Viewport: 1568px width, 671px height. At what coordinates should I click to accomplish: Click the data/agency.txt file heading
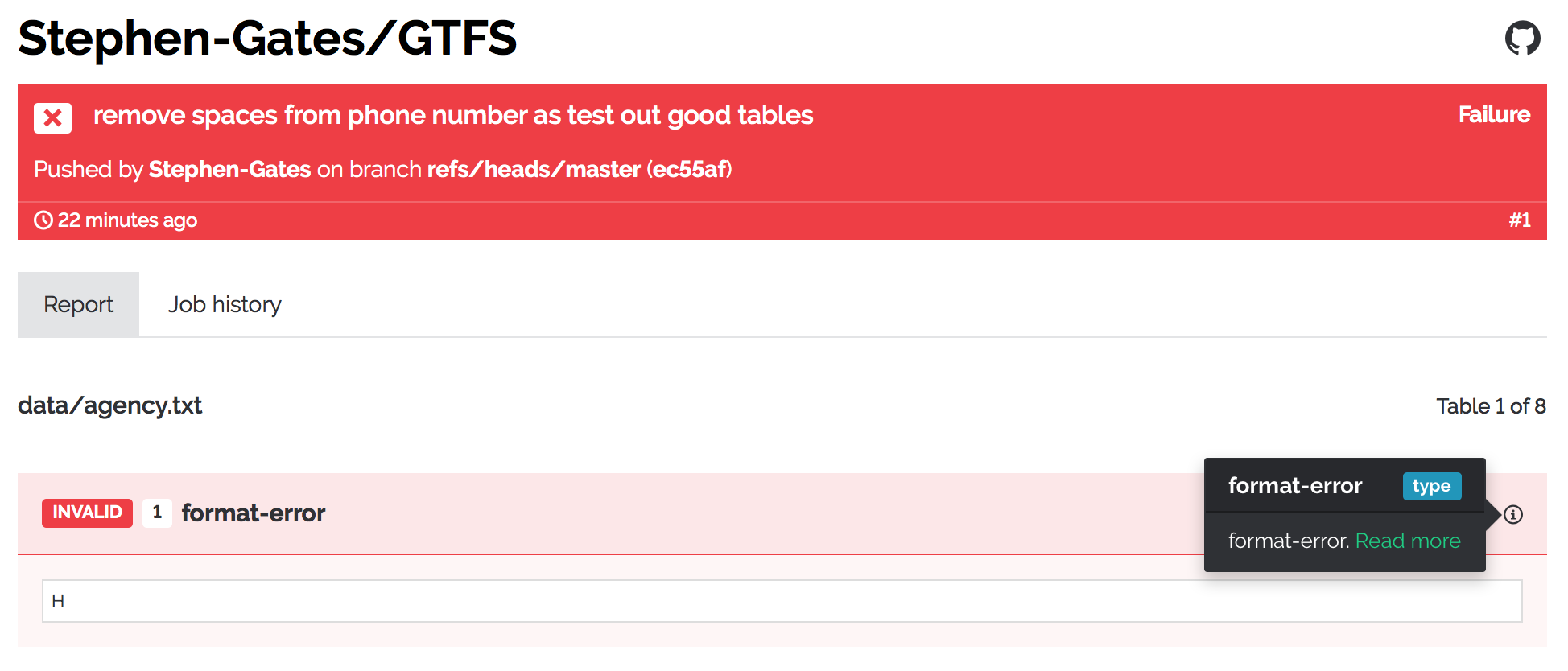pos(110,405)
